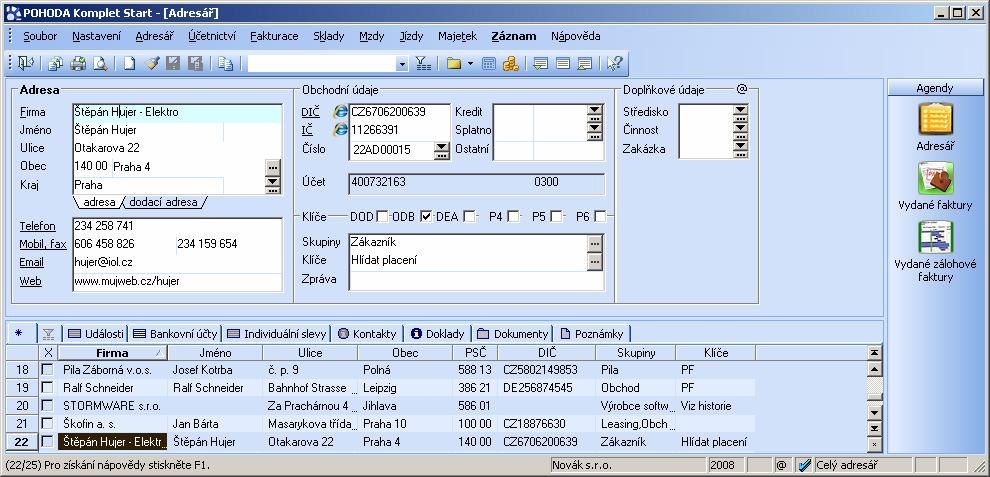Screen dimensions: 990x477
Task: Click the Firma column header to sort
Action: [x=112, y=353]
